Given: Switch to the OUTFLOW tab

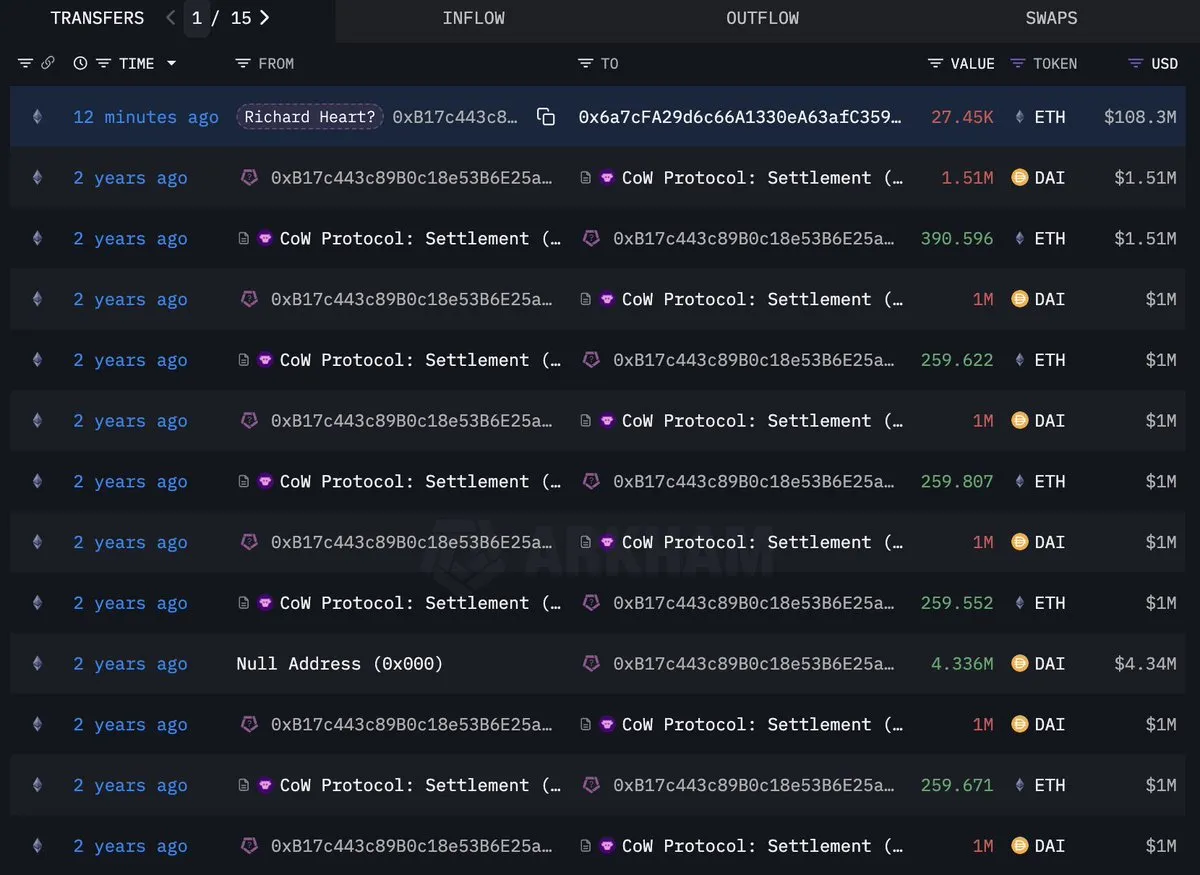Looking at the screenshot, I should point(762,18).
